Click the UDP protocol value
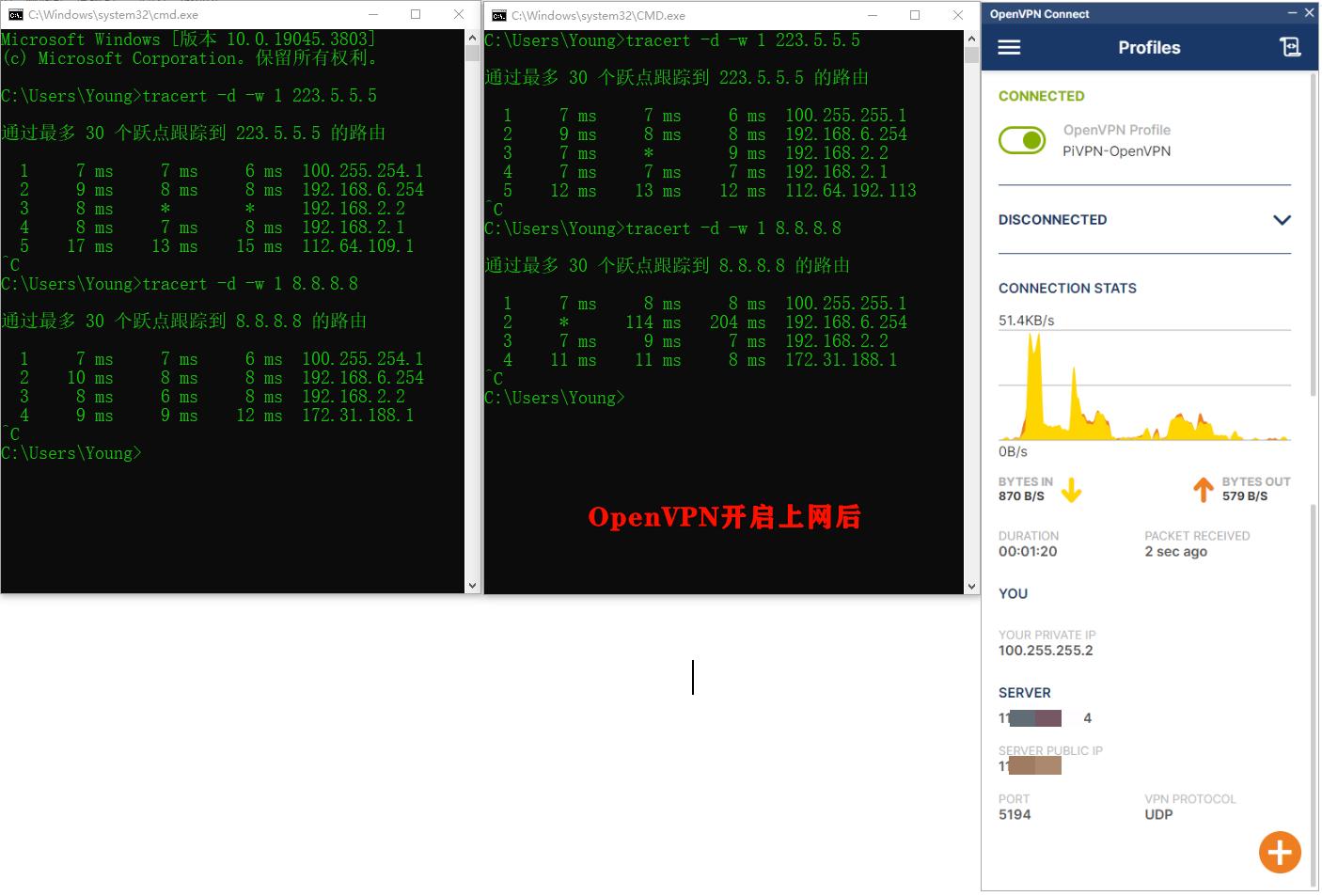This screenshot has width=1322, height=896. pos(1158,815)
